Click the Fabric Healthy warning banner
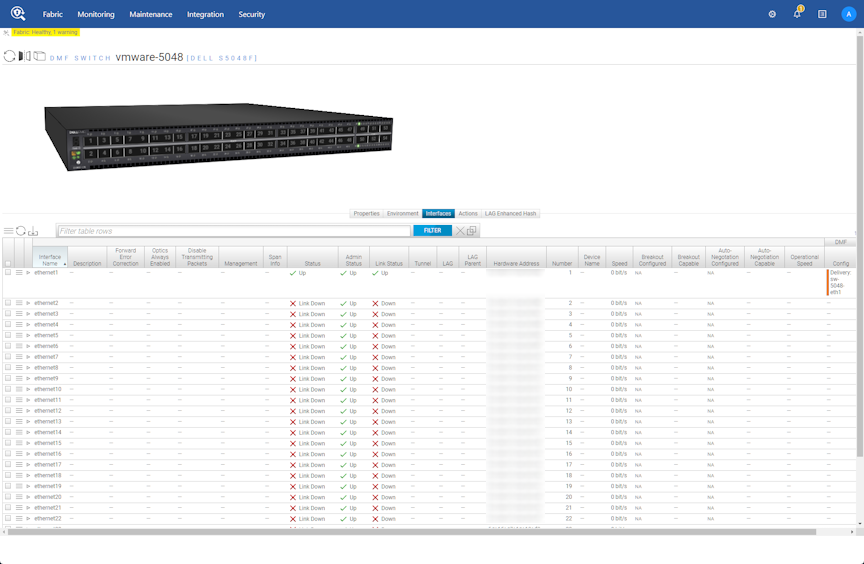This screenshot has height=564, width=864. [x=46, y=32]
